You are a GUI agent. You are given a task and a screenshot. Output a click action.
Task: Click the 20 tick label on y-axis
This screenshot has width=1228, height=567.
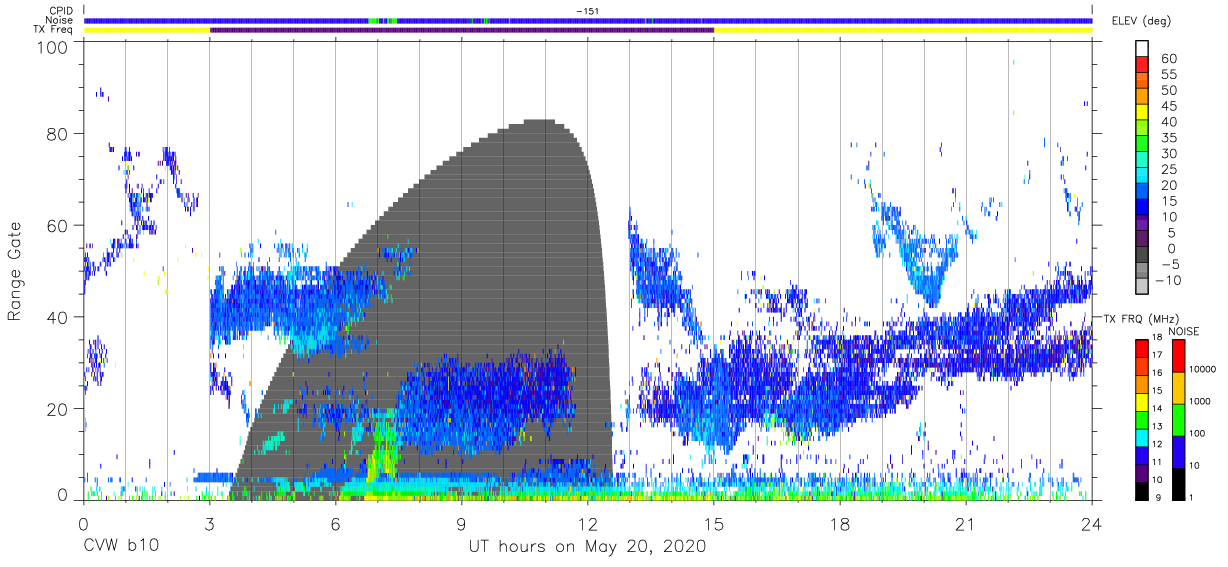coord(58,408)
